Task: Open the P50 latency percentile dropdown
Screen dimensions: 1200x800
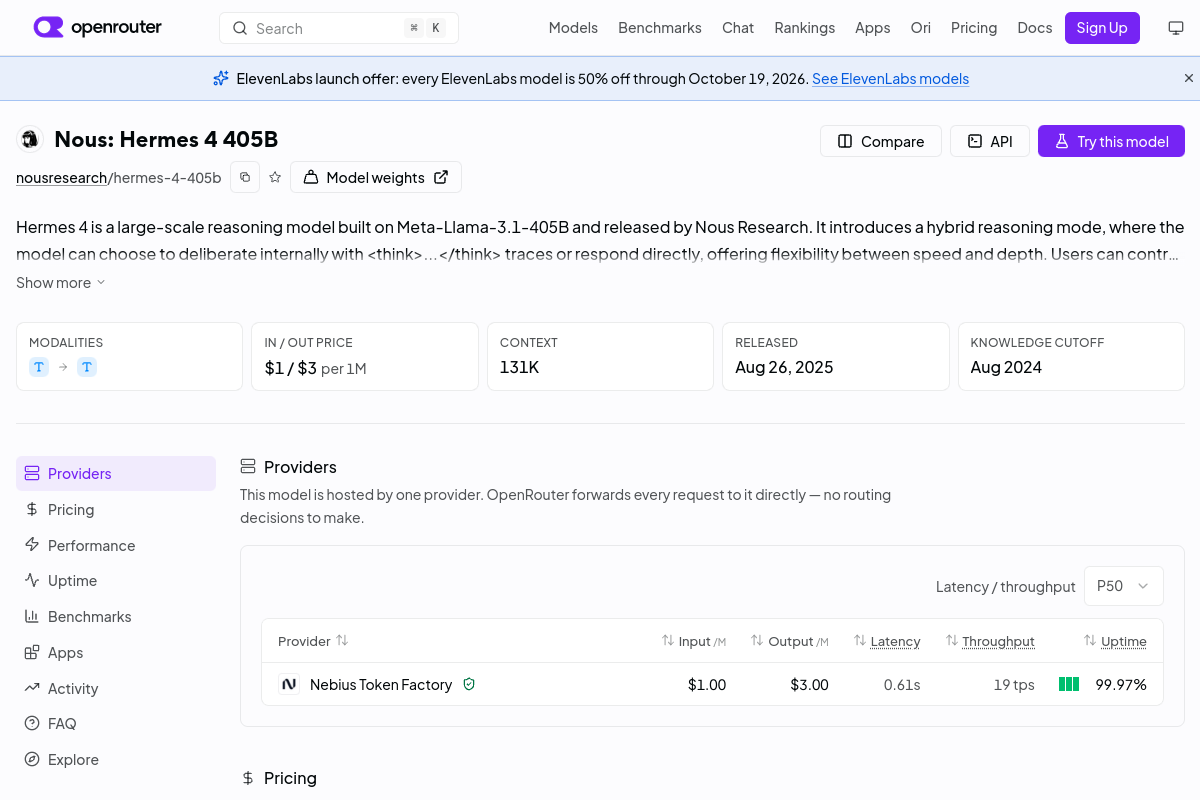Action: coord(1124,586)
